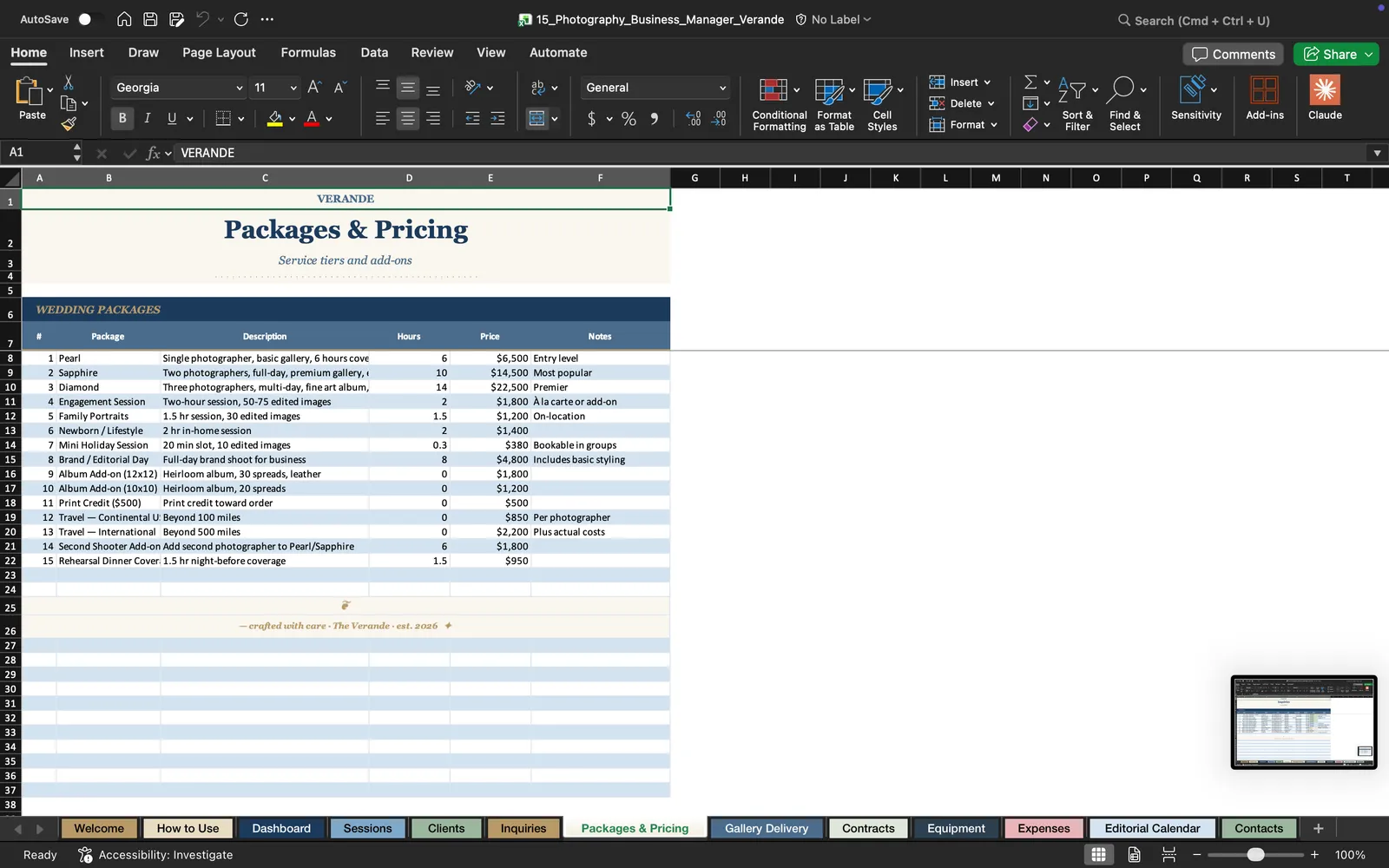Screen dimensions: 1389x868
Task: Toggle middle vertical alignment
Action: pos(407,87)
